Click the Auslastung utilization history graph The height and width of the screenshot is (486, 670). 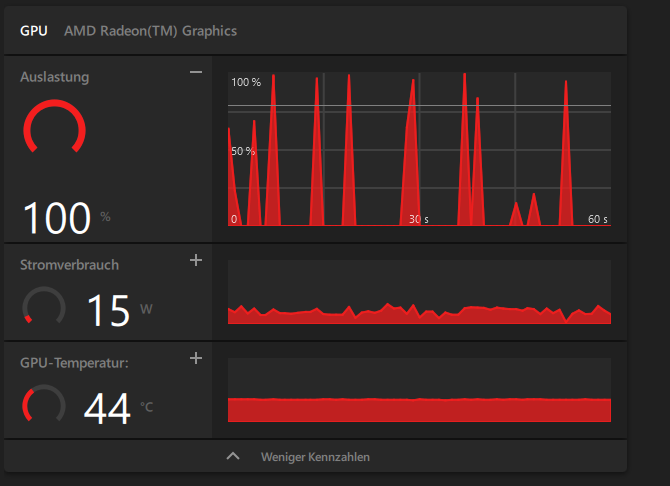(419, 149)
